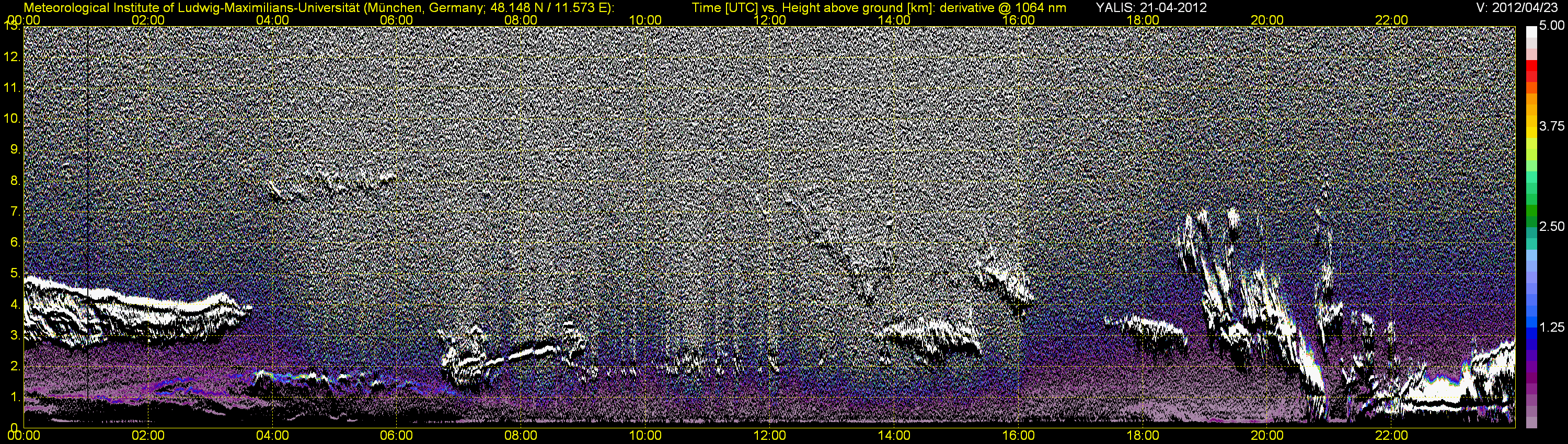Click the 'Time [UTC] vs. Height above ground' caption

(879, 7)
